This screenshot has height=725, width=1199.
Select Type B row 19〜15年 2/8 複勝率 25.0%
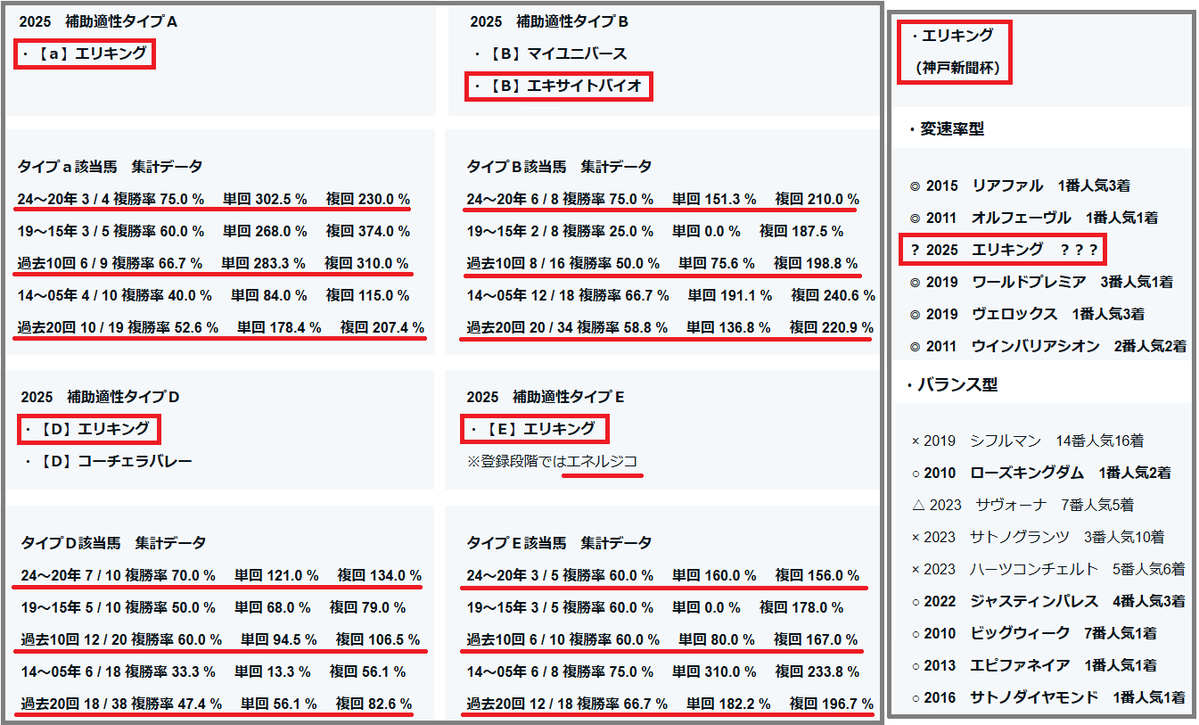click(655, 231)
